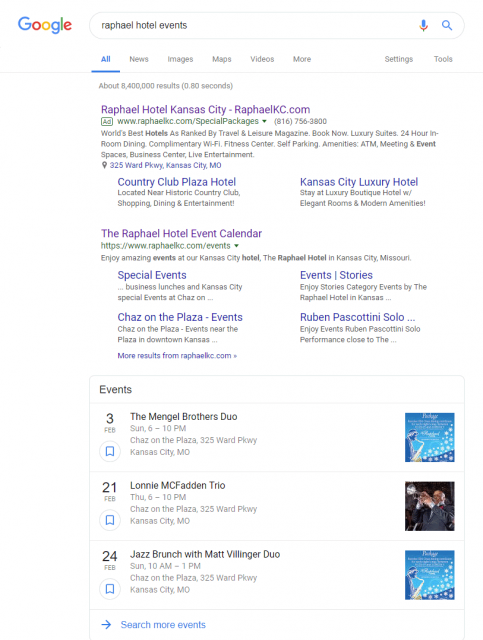Save The Mengel Brothers Duo event bookmark
Screen dimensions: 483x640
[110, 451]
